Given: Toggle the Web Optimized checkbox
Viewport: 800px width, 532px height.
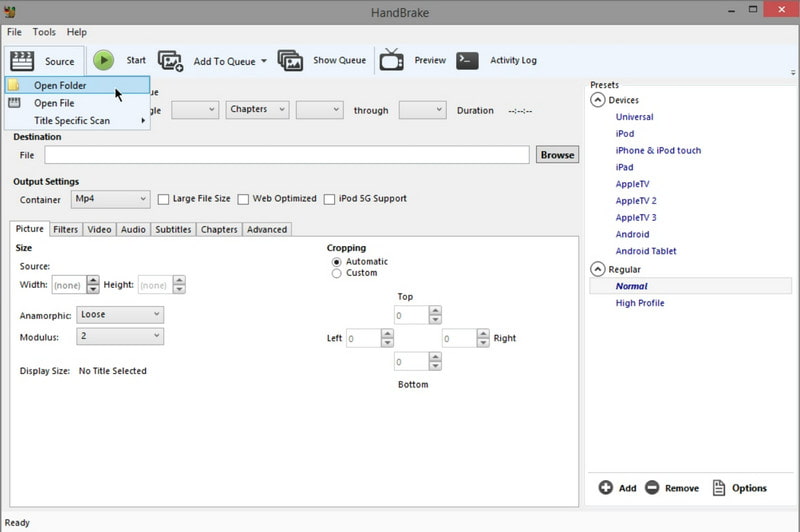Looking at the screenshot, I should click(x=243, y=199).
